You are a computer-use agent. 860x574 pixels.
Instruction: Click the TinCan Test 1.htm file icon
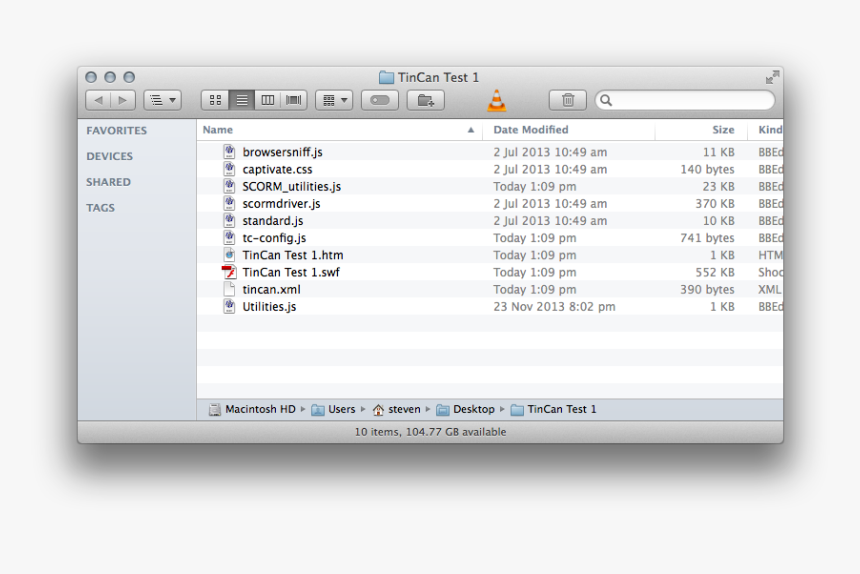click(x=229, y=255)
